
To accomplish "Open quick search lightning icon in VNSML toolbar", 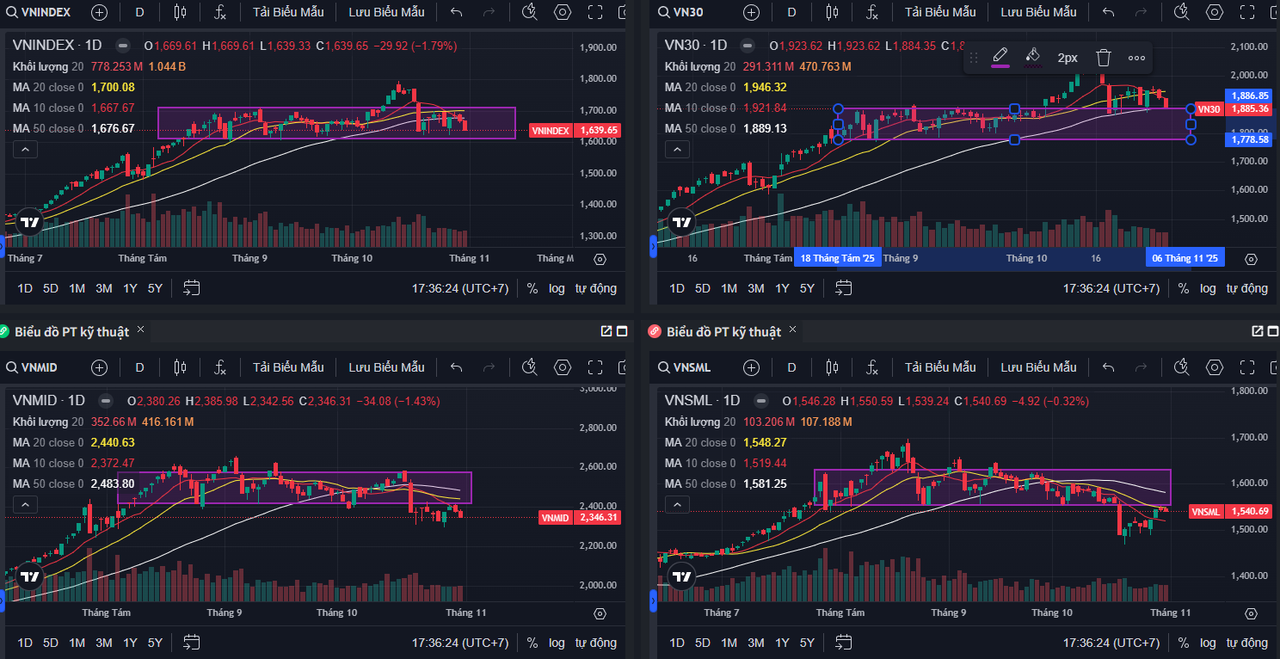I will tap(1182, 367).
